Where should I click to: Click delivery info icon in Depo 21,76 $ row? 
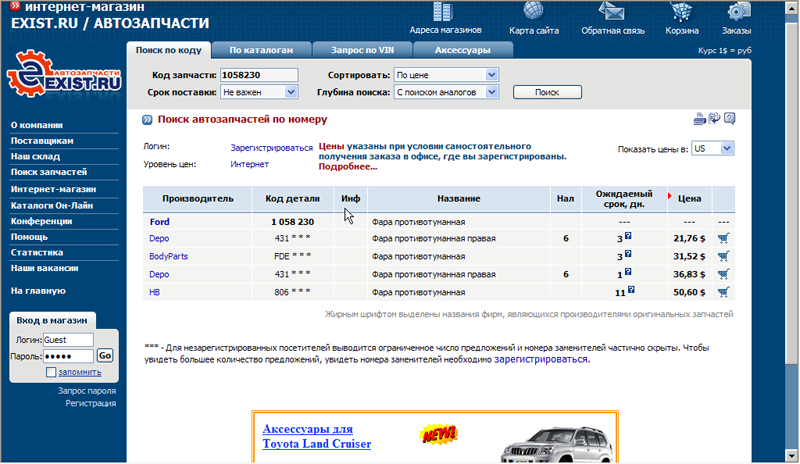coord(628,236)
